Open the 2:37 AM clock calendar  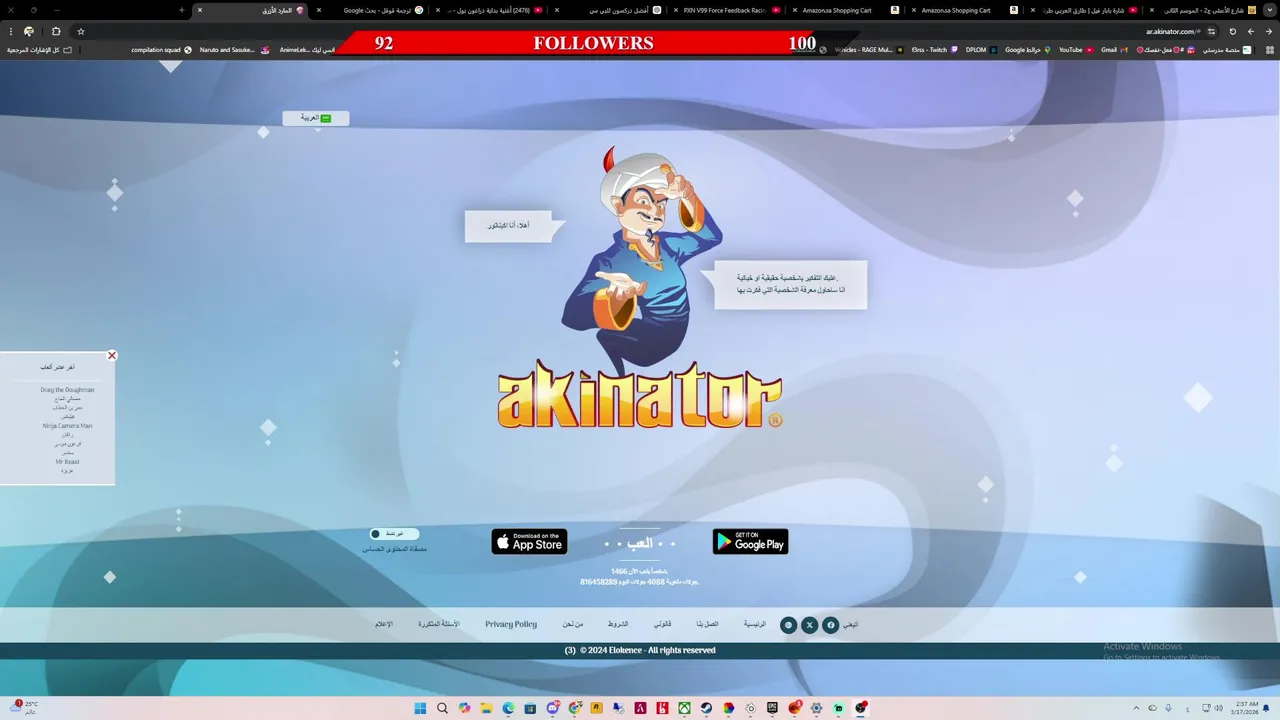(1246, 708)
